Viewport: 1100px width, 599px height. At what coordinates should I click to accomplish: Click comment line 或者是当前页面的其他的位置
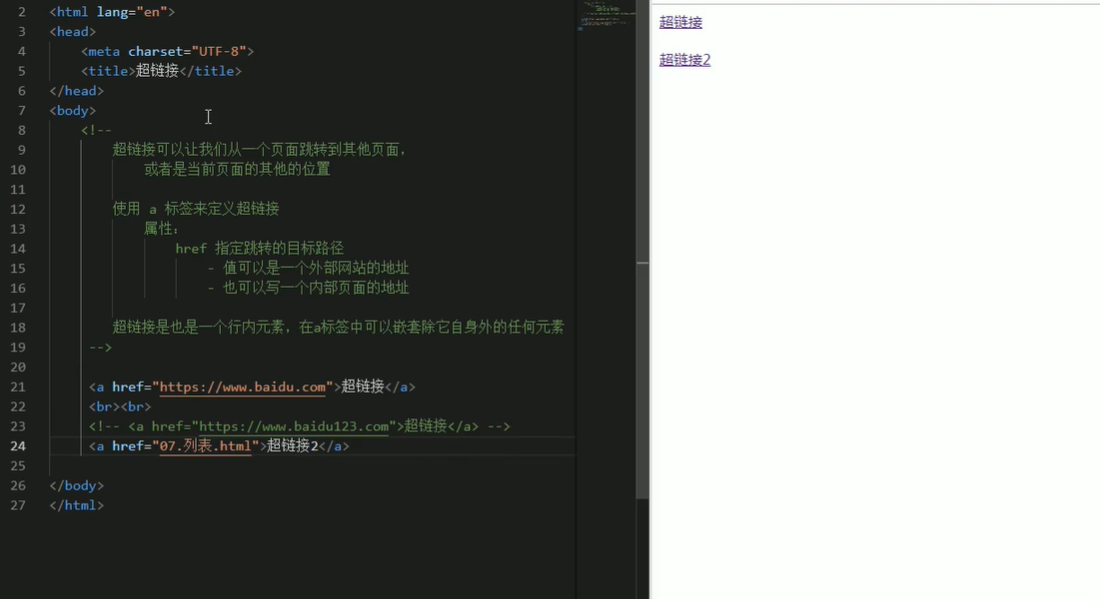(x=237, y=170)
